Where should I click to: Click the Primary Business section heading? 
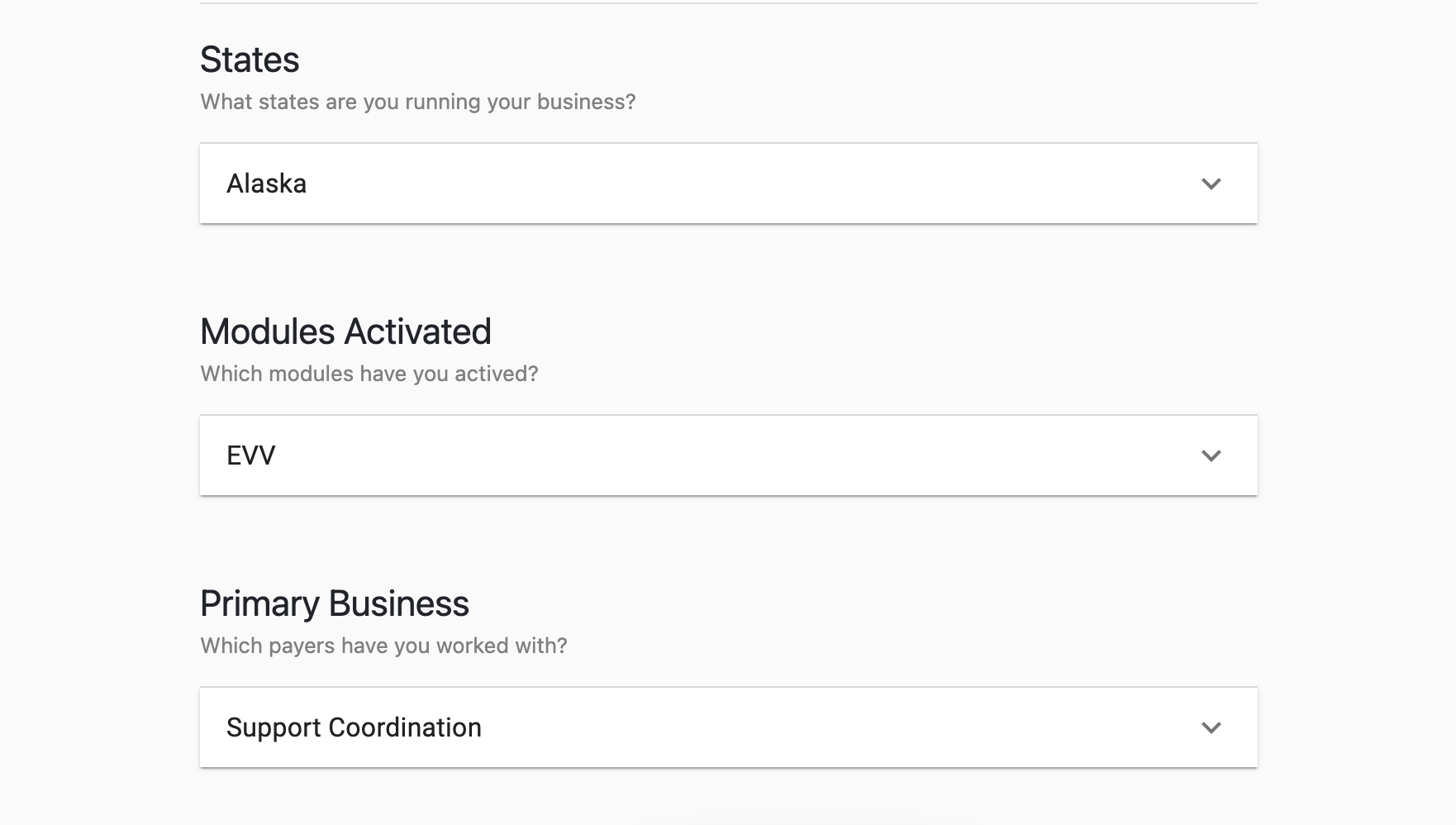point(334,603)
